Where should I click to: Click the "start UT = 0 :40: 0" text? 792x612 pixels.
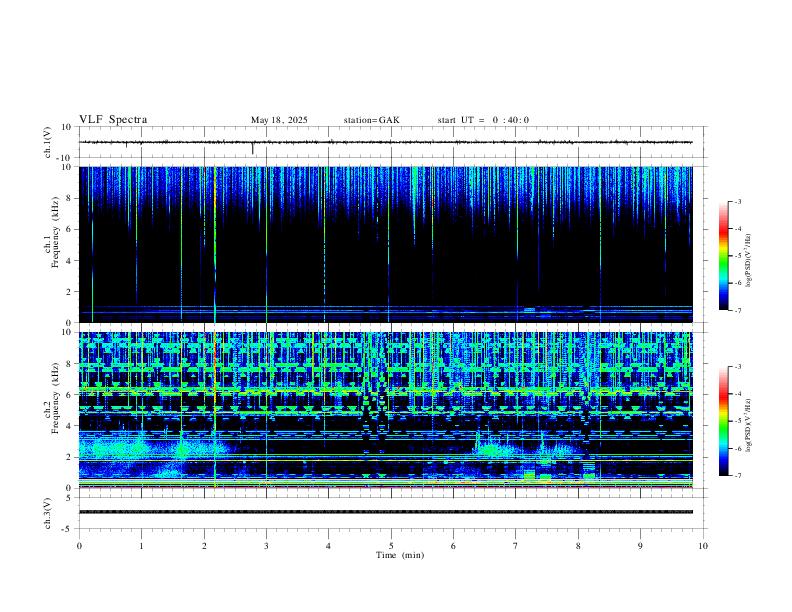click(x=483, y=120)
